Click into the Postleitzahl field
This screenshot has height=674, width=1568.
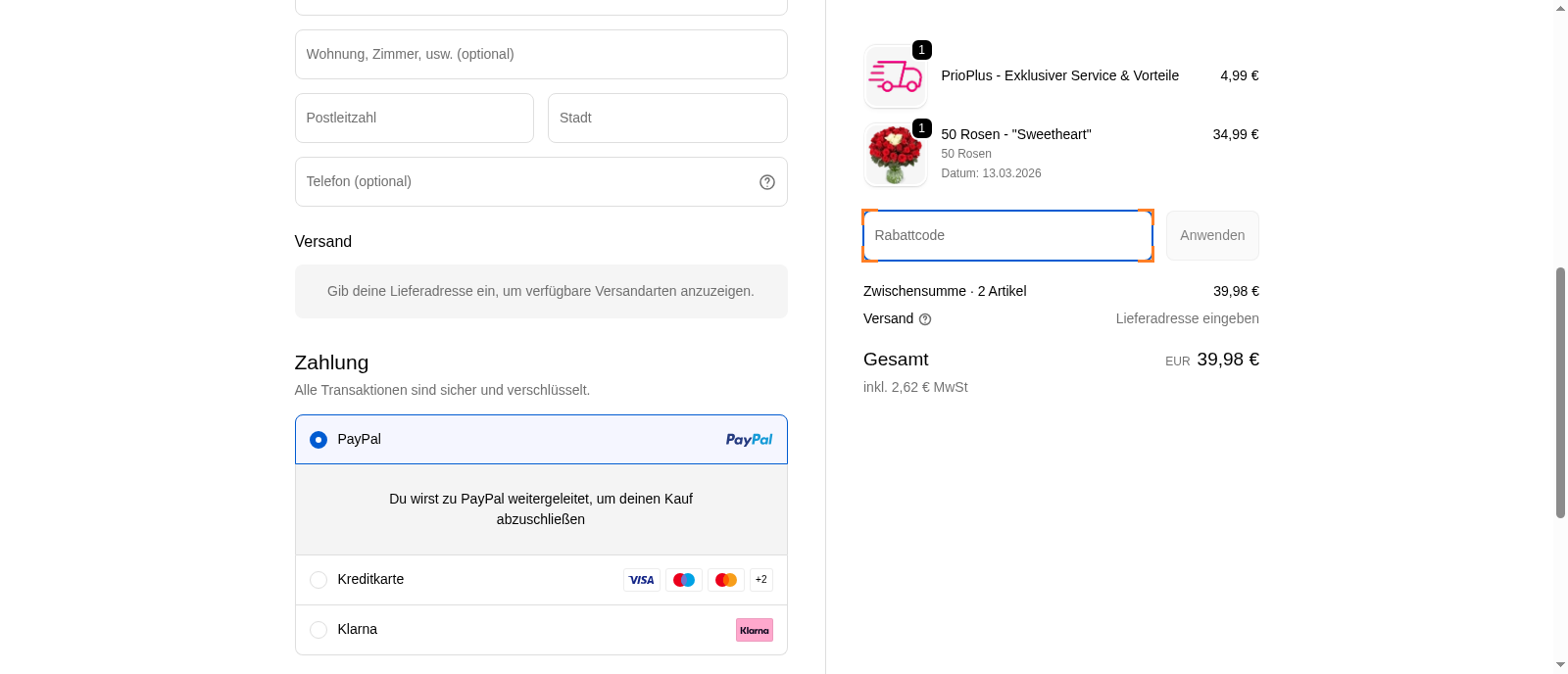tap(415, 119)
